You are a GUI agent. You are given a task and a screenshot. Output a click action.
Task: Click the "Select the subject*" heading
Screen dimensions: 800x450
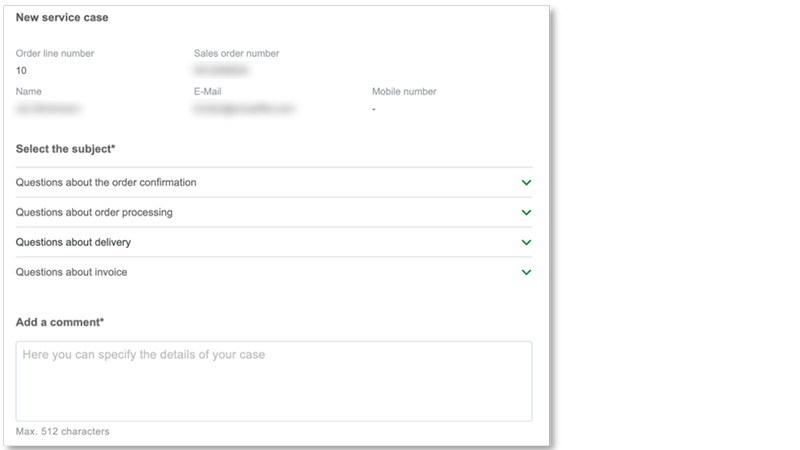[66, 149]
